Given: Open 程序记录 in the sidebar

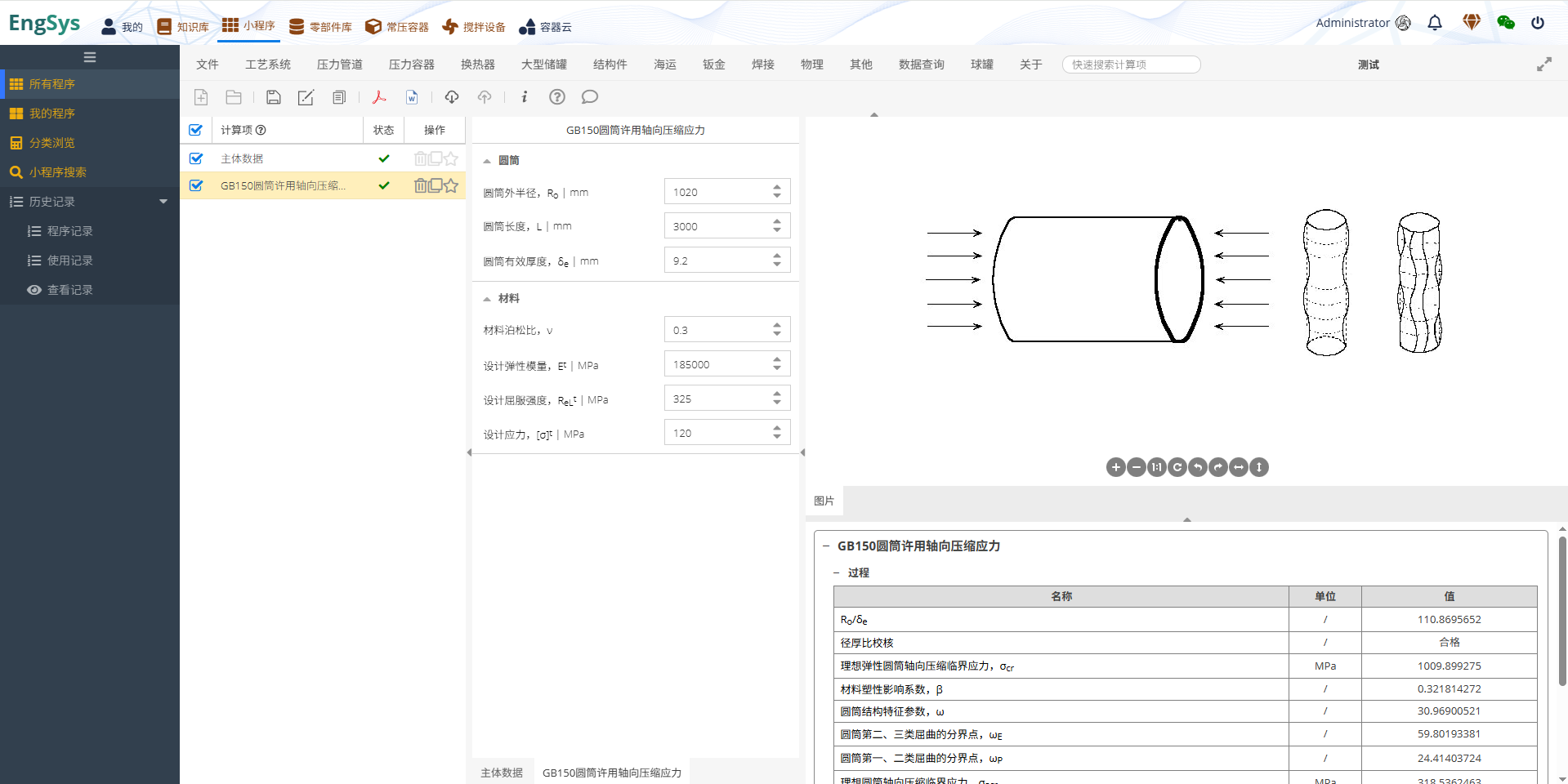Looking at the screenshot, I should pos(69,230).
